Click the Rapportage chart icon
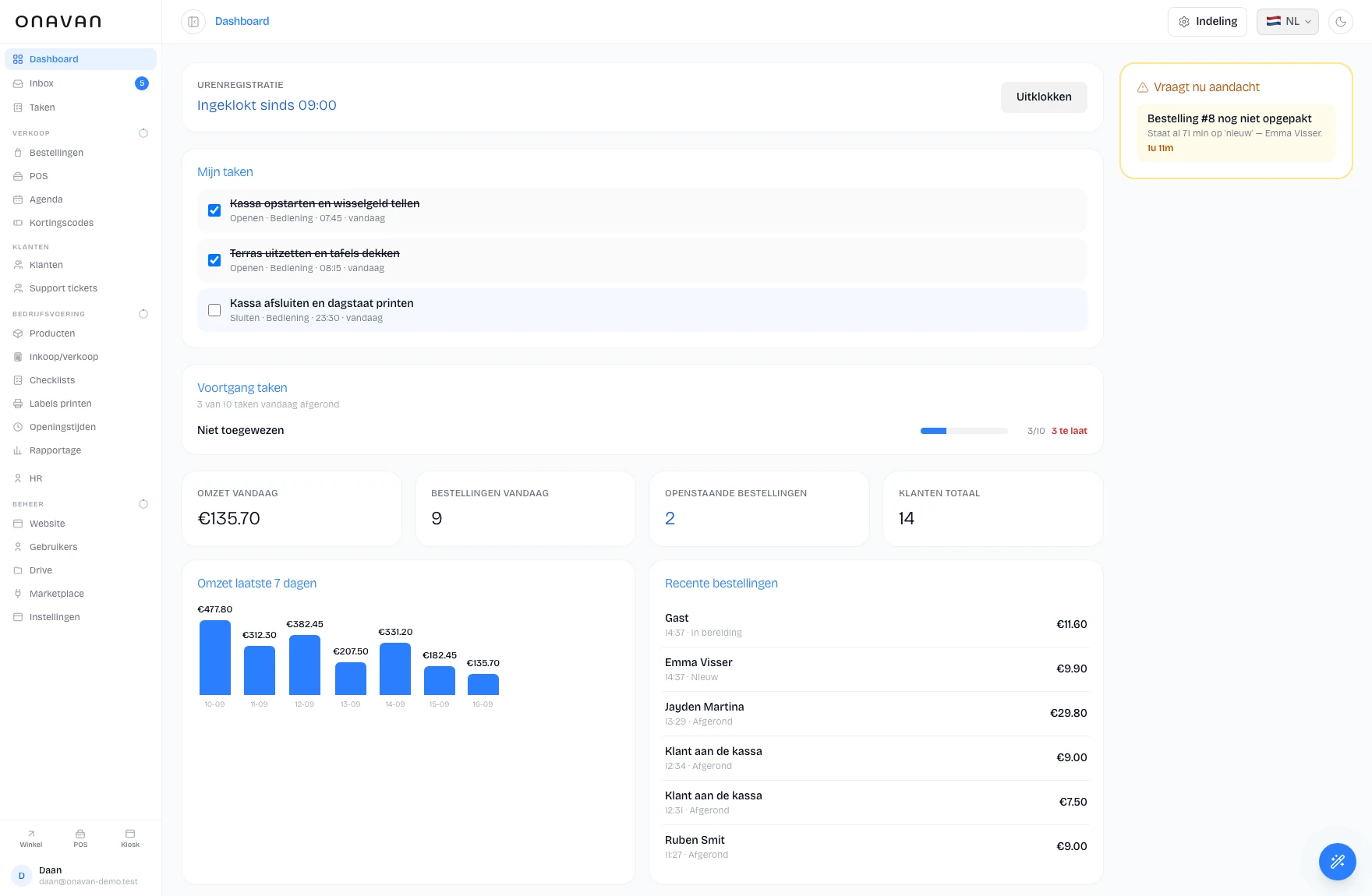The image size is (1372, 896). 18,450
